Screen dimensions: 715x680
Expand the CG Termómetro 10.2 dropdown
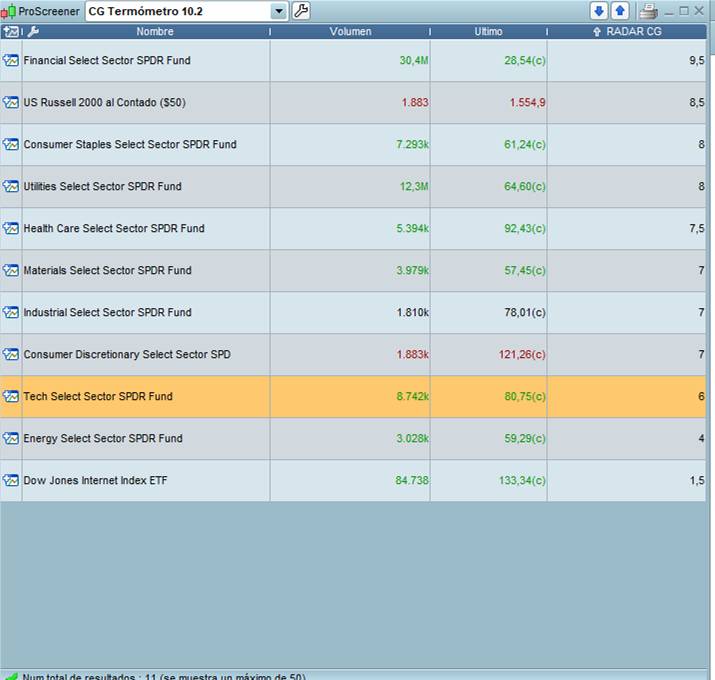point(279,11)
